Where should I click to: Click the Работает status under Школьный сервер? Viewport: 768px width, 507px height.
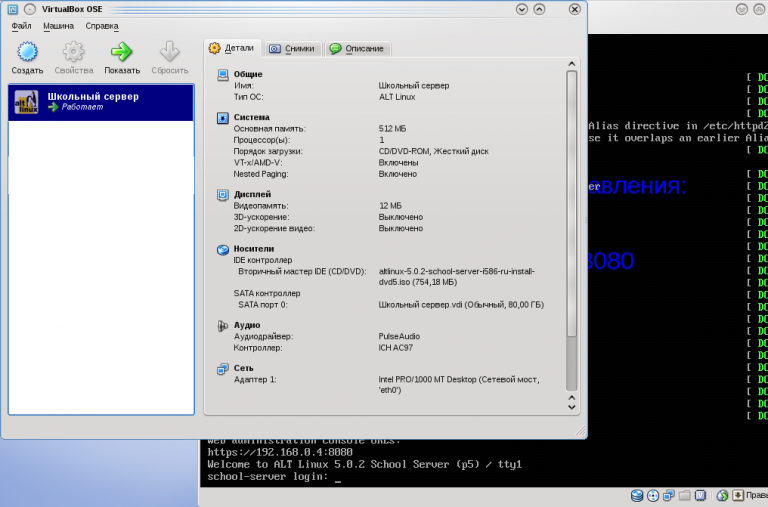[82, 107]
